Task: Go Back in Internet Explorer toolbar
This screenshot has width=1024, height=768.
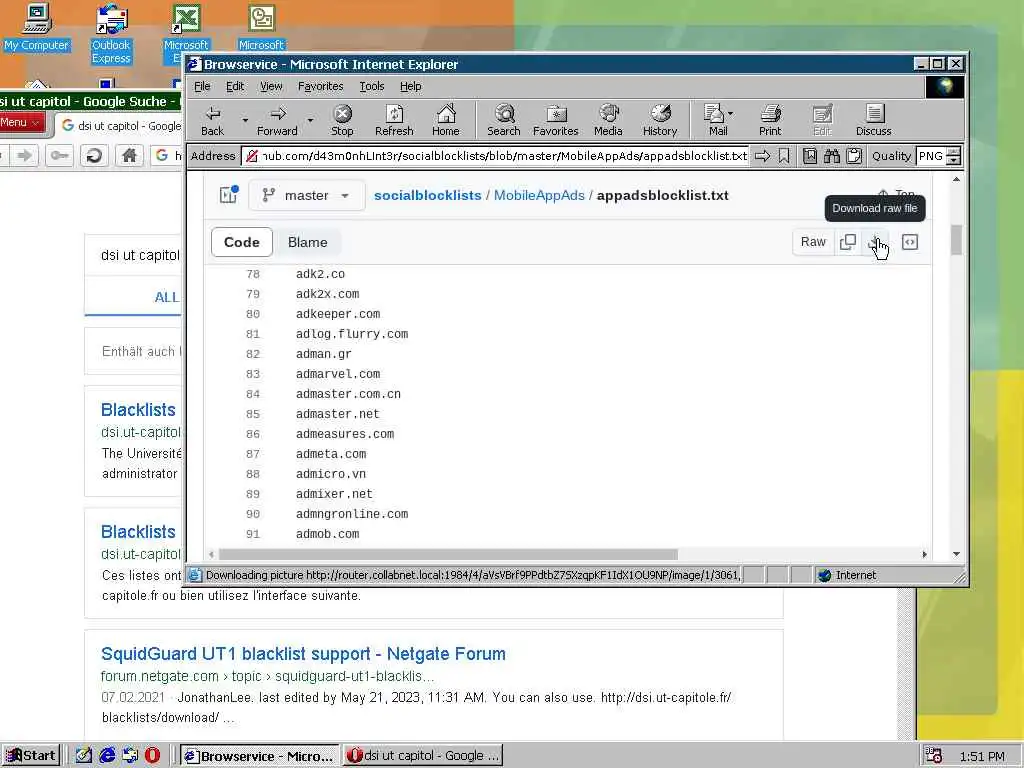Action: [x=212, y=121]
